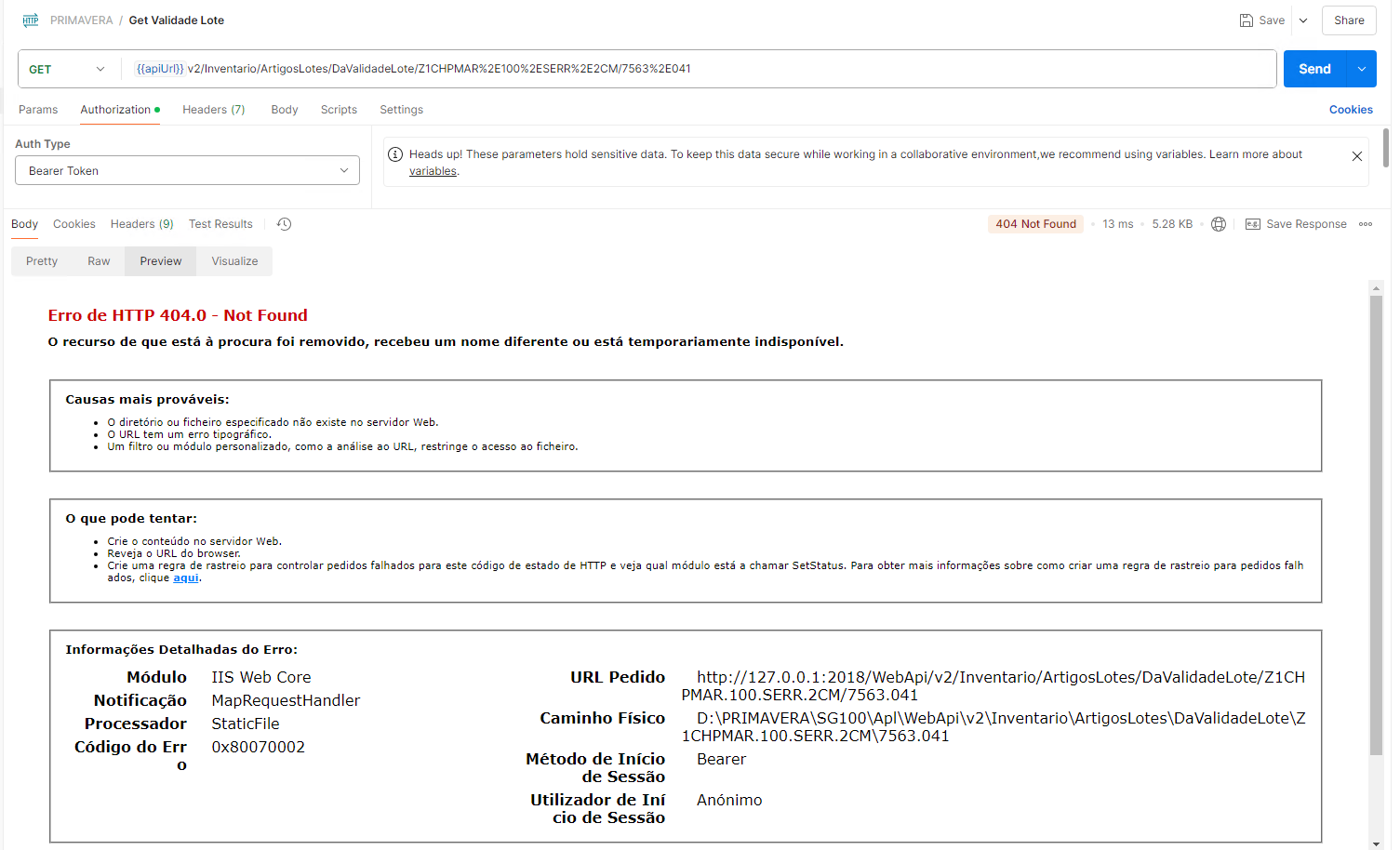Click the request URL input field

pyautogui.click(x=698, y=69)
